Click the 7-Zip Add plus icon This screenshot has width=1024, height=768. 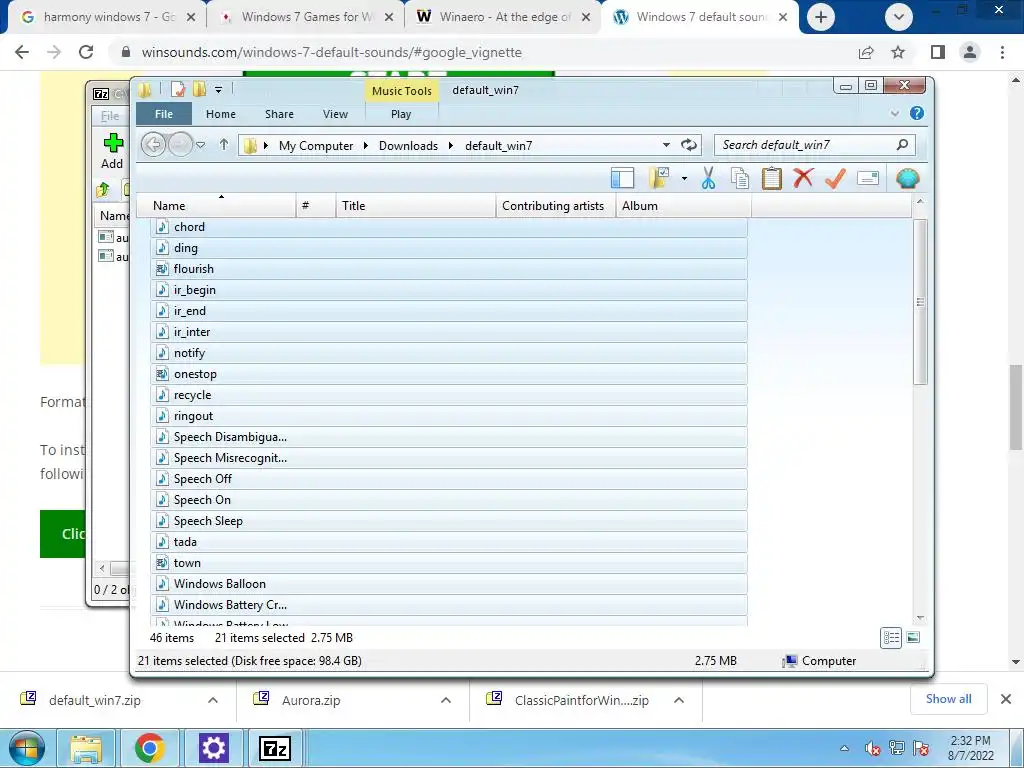pos(113,142)
